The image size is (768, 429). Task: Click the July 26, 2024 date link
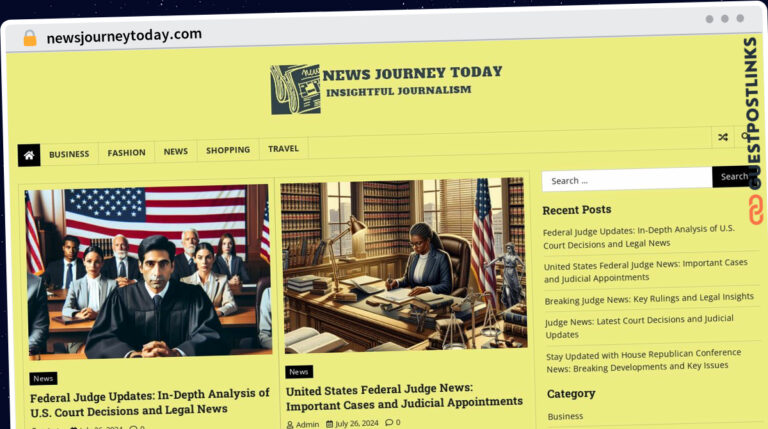tap(352, 423)
